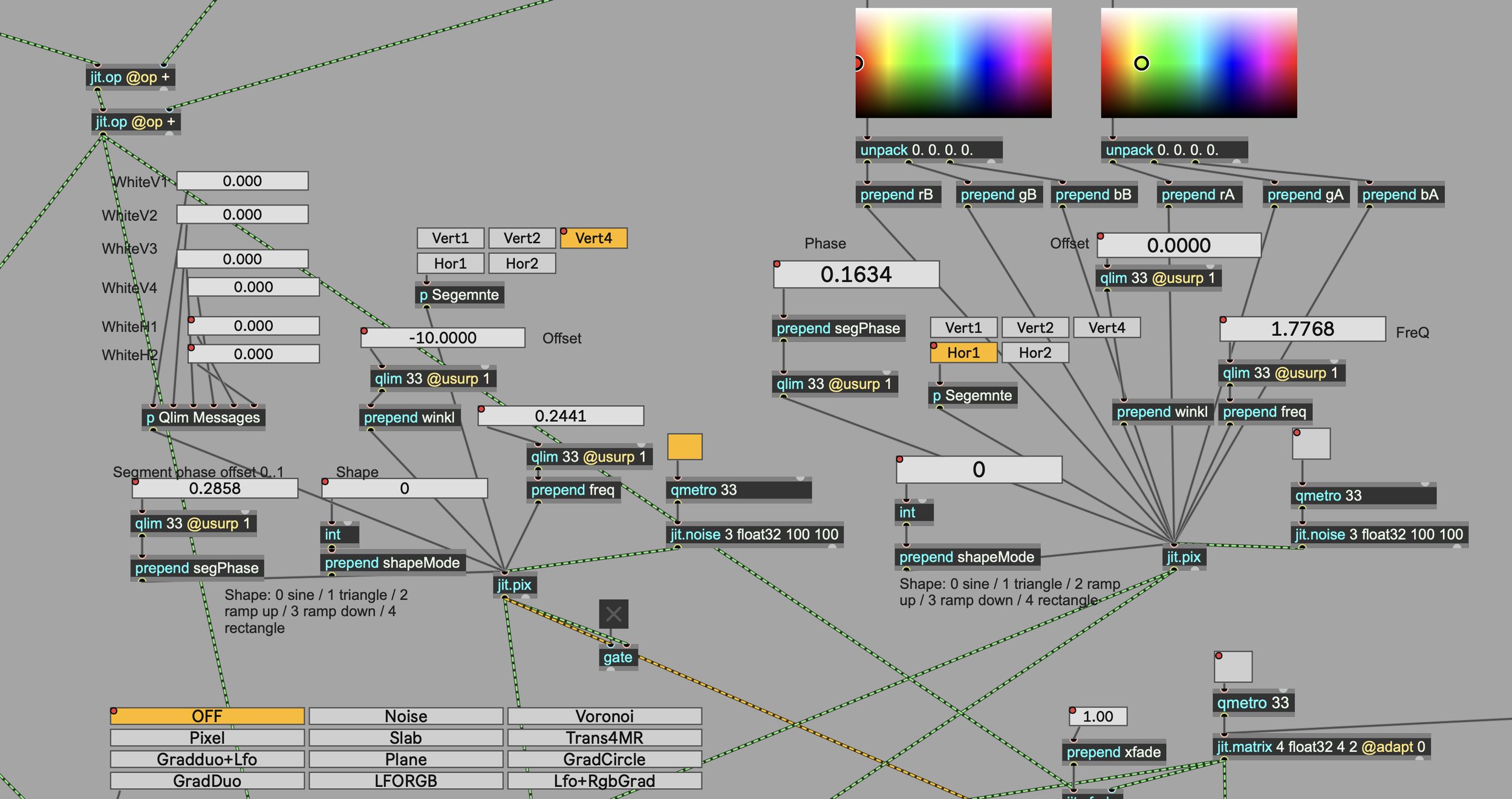Viewport: 1512px width, 799px height.
Task: Click the FreQ number box showing 1.7768
Action: click(1302, 329)
